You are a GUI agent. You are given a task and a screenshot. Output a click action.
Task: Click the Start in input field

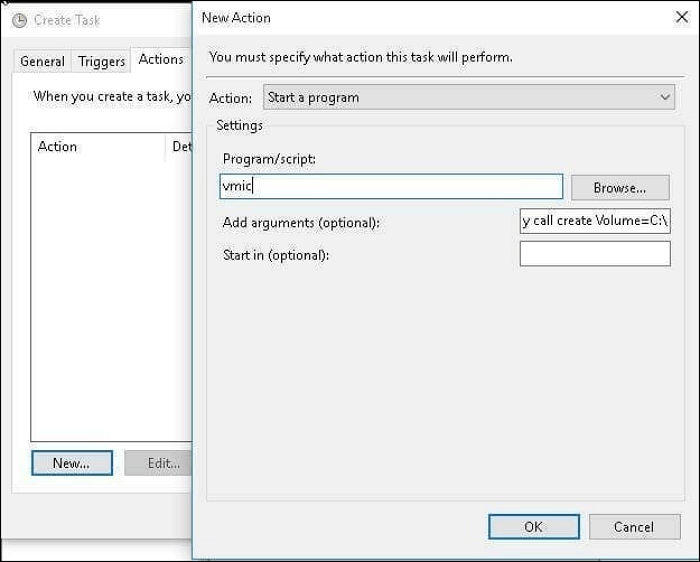[x=595, y=254]
